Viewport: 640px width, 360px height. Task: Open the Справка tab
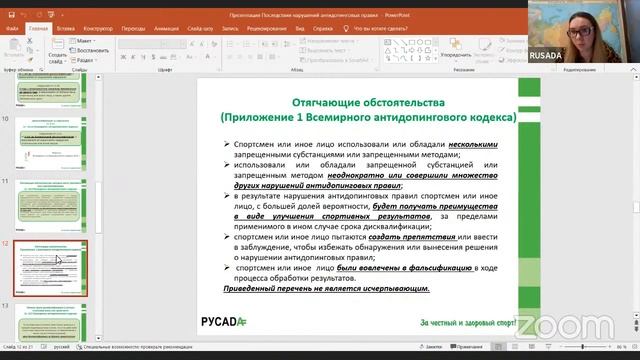pyautogui.click(x=322, y=29)
